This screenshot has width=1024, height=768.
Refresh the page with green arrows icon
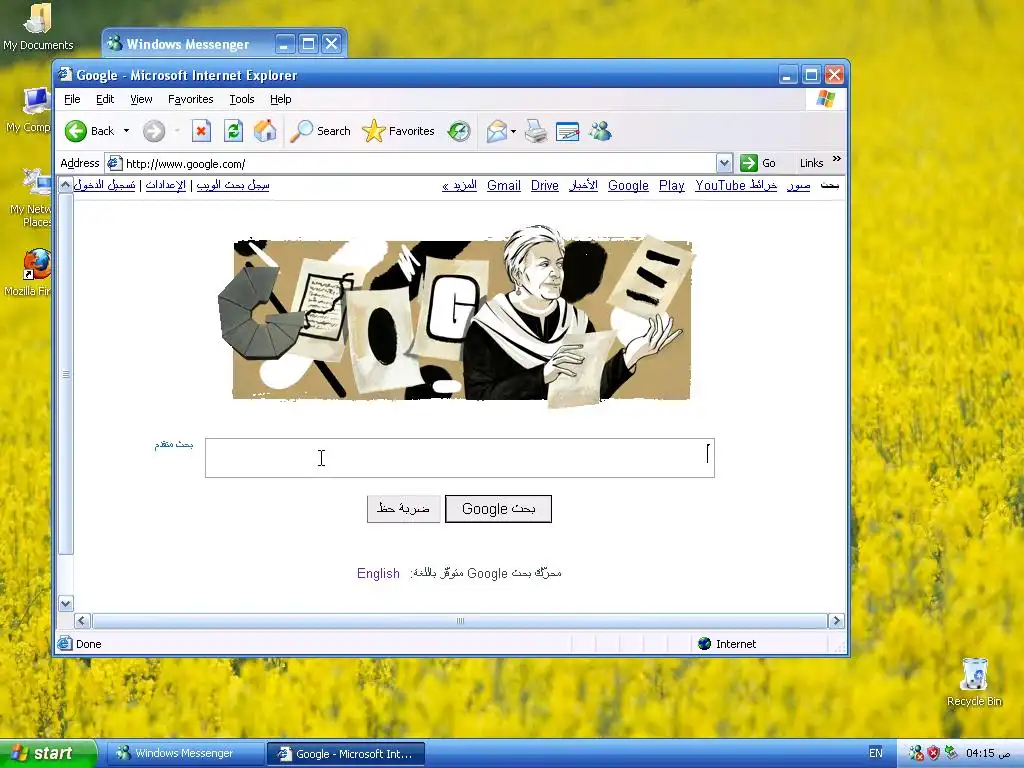233,131
